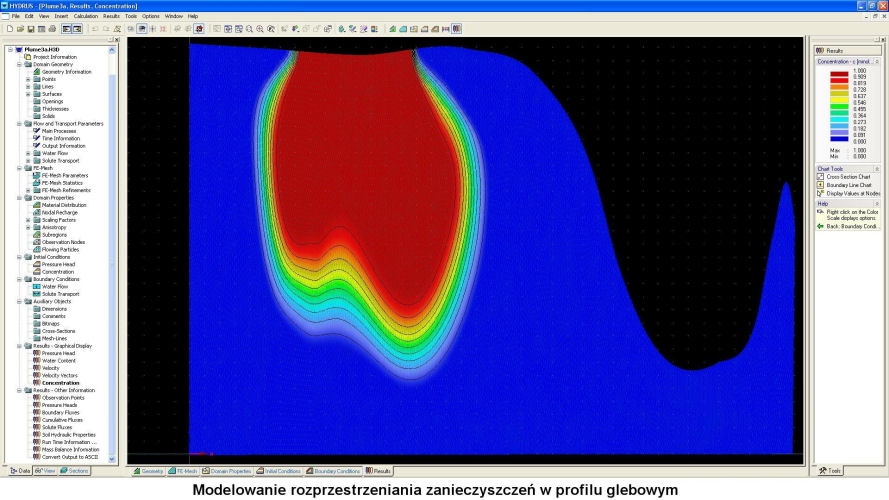Image resolution: width=889 pixels, height=500 pixels.
Task: Select Display Values at Nodes tool
Action: point(851,194)
